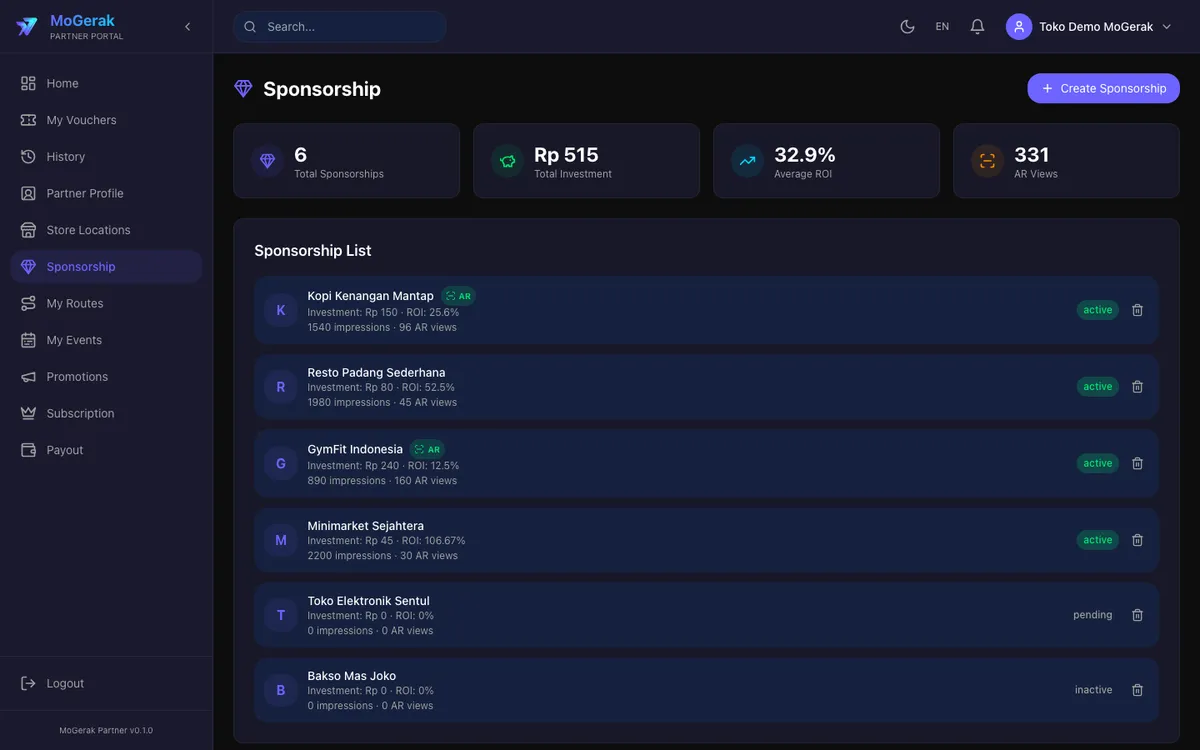Open Subscription page
1200x750 pixels.
click(106, 413)
